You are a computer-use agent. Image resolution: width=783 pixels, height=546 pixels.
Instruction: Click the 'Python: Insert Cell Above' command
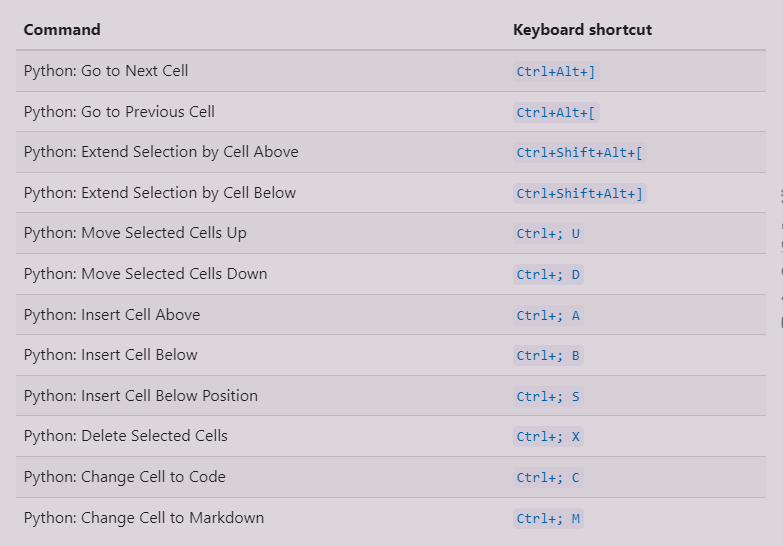112,315
